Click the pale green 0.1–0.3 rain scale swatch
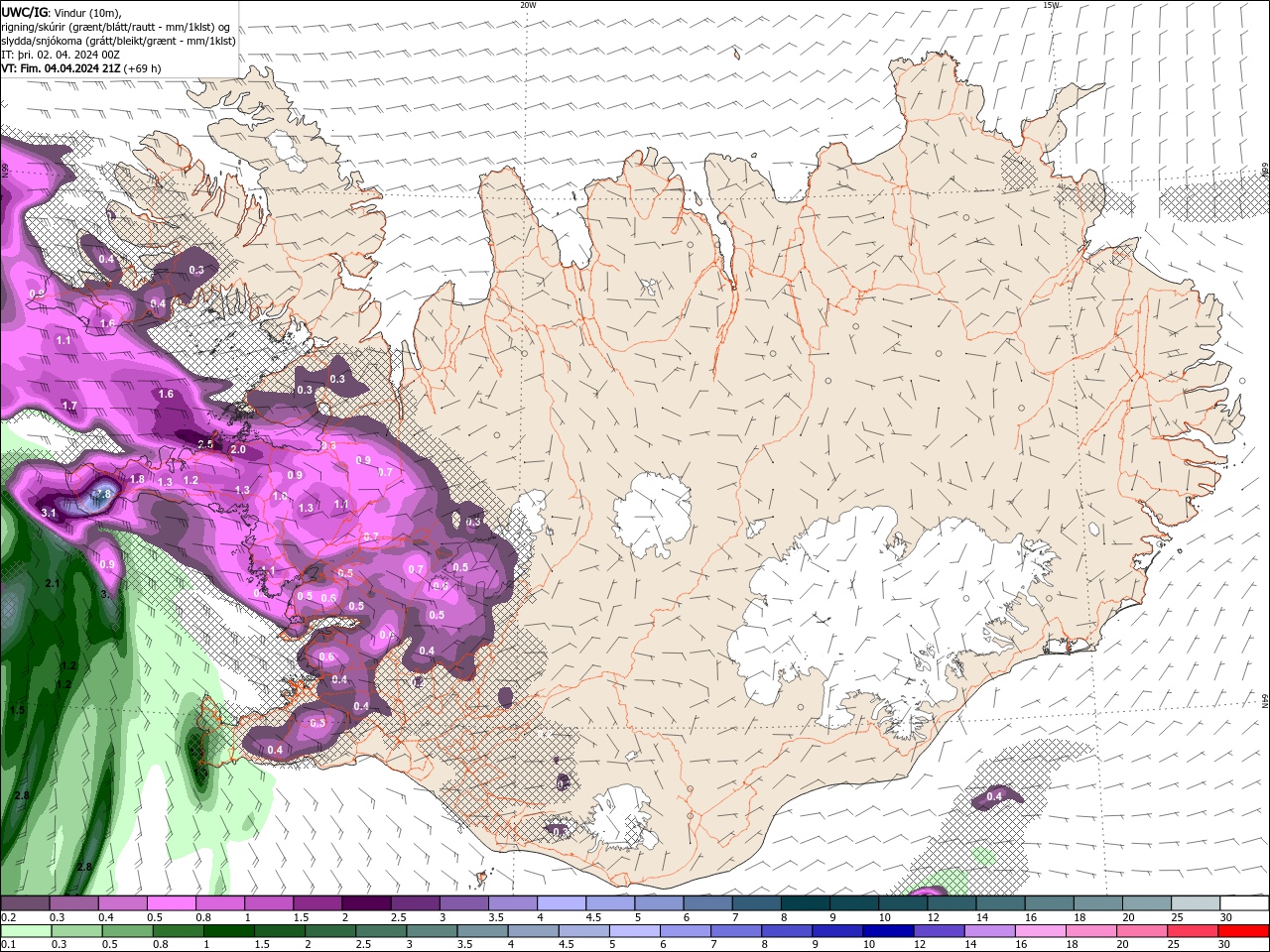This screenshot has width=1270, height=952. tap(24, 931)
